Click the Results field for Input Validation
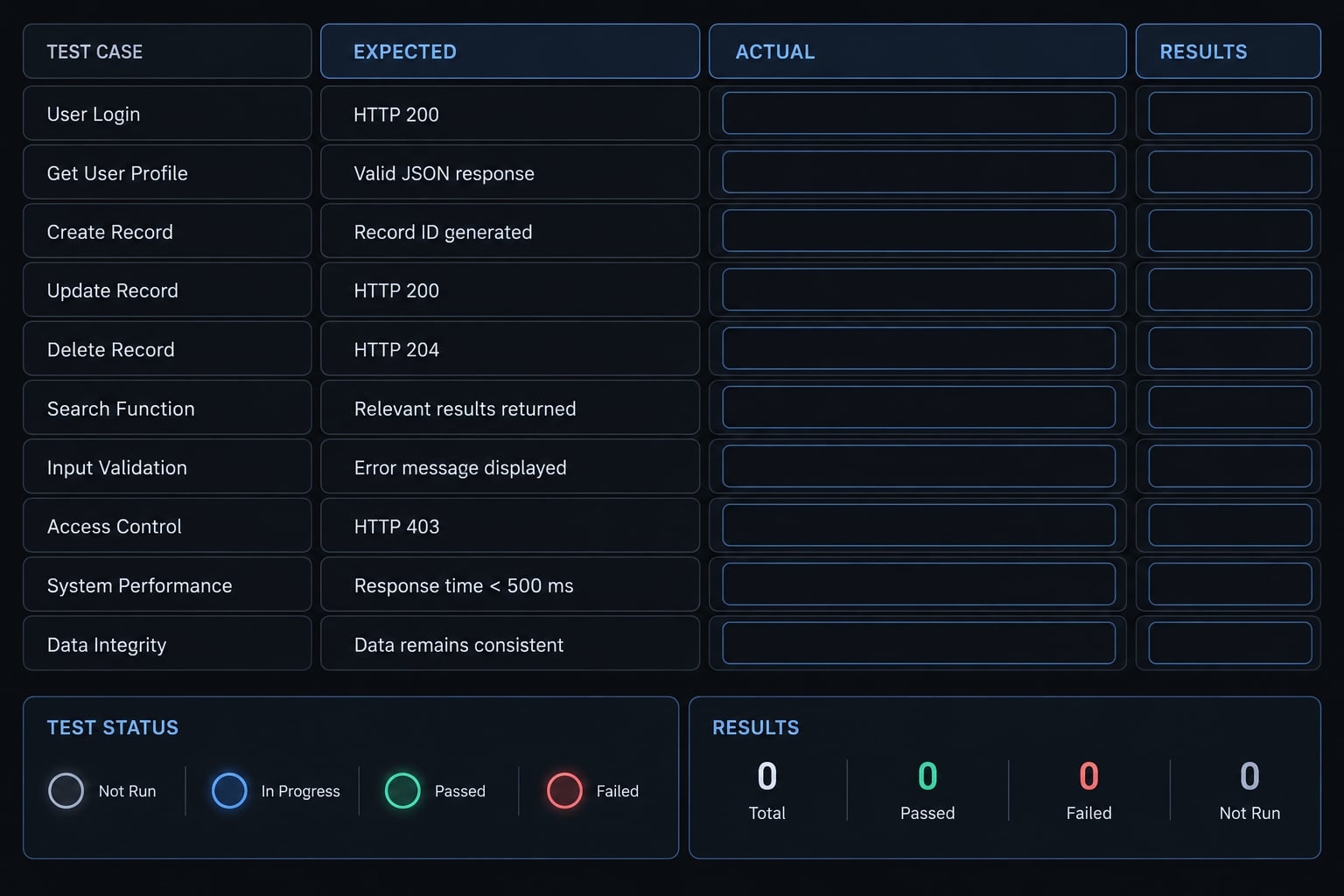The image size is (1344, 896). point(1229,465)
